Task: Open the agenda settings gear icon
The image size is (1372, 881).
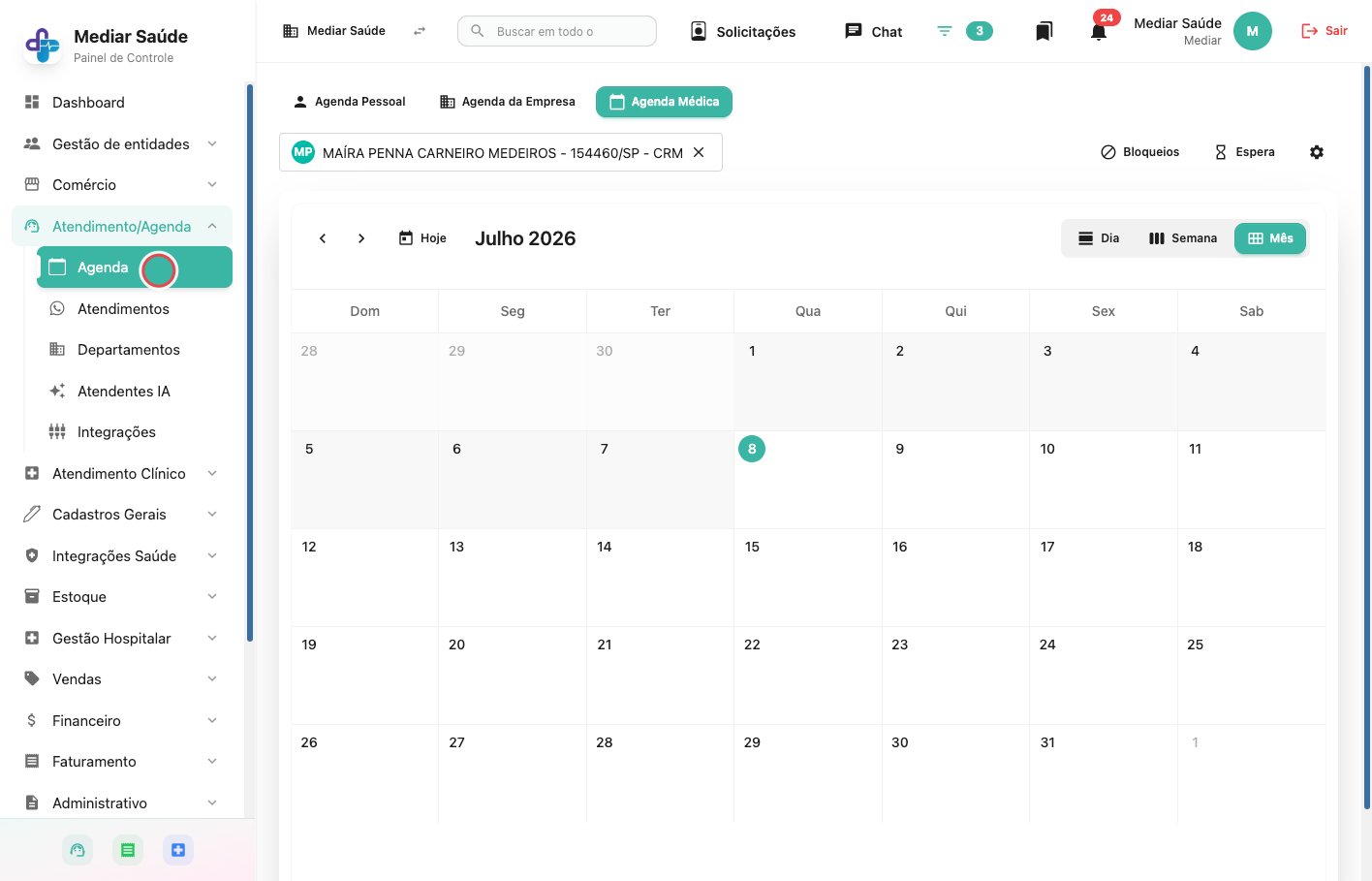Action: [1317, 152]
